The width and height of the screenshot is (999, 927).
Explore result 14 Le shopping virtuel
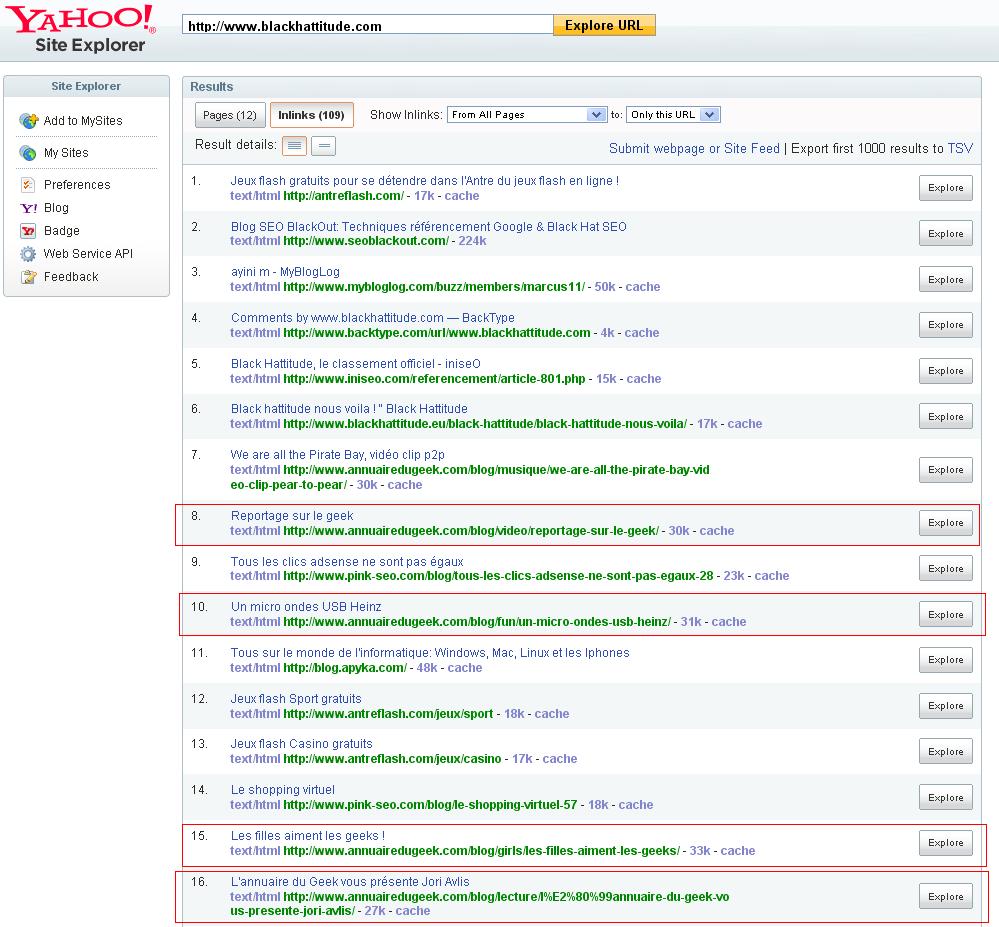[945, 798]
